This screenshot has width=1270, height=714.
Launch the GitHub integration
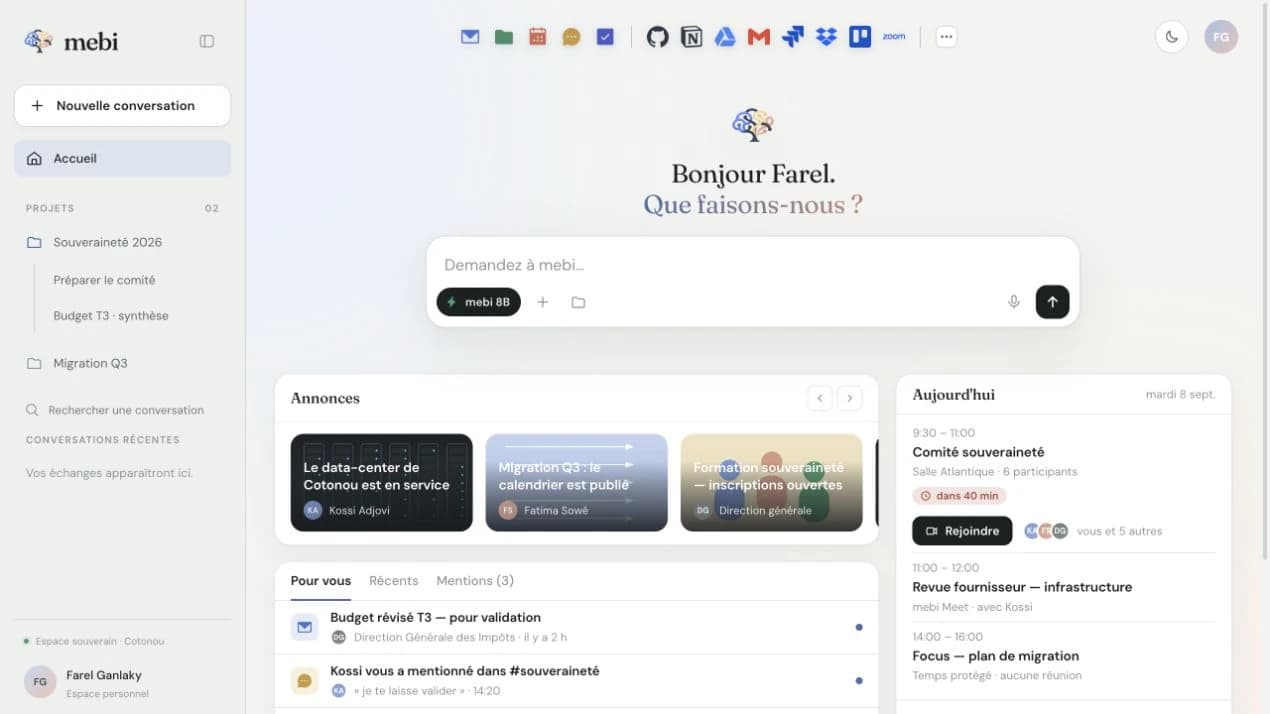[x=657, y=37]
